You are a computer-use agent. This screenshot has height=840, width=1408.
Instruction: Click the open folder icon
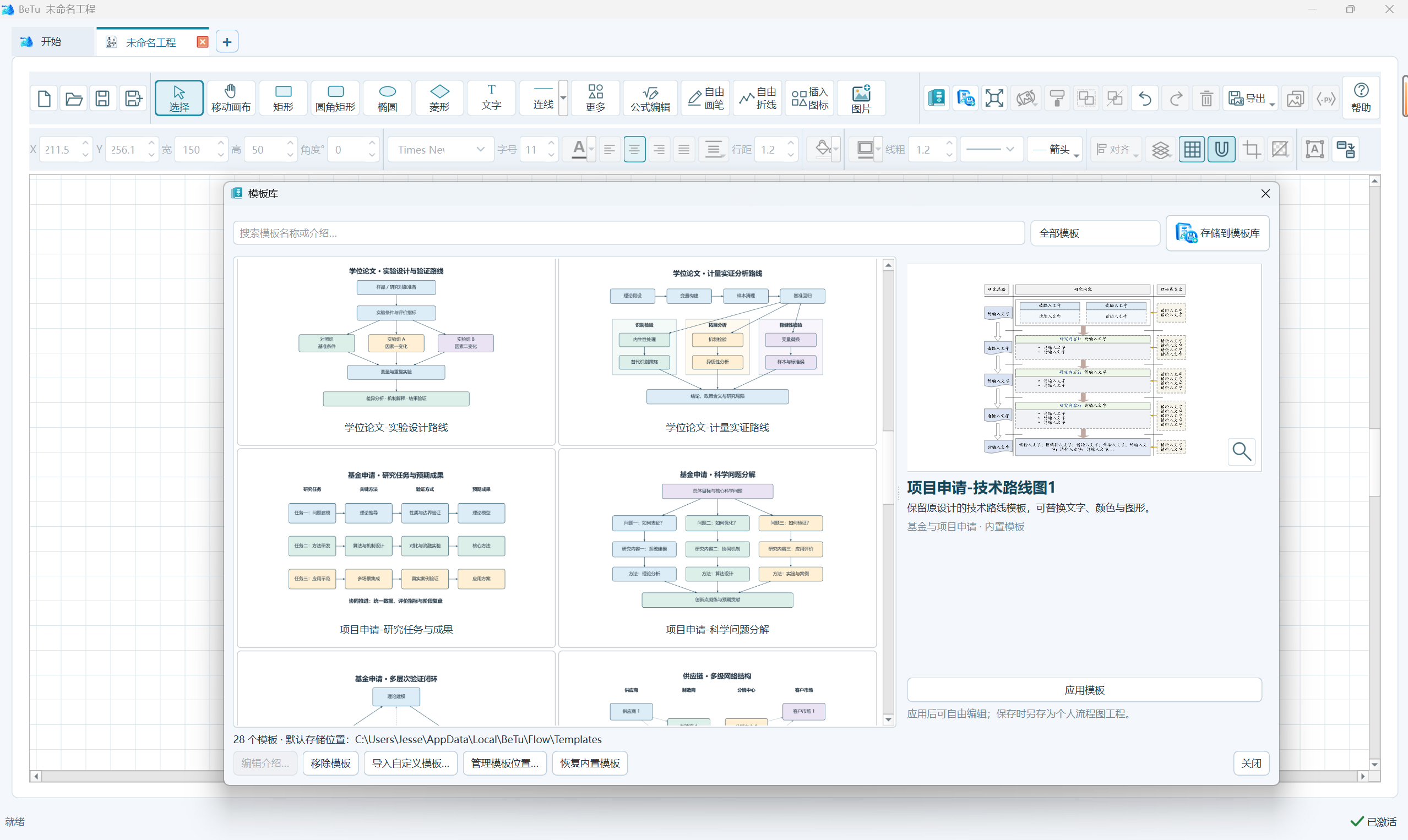click(x=74, y=99)
